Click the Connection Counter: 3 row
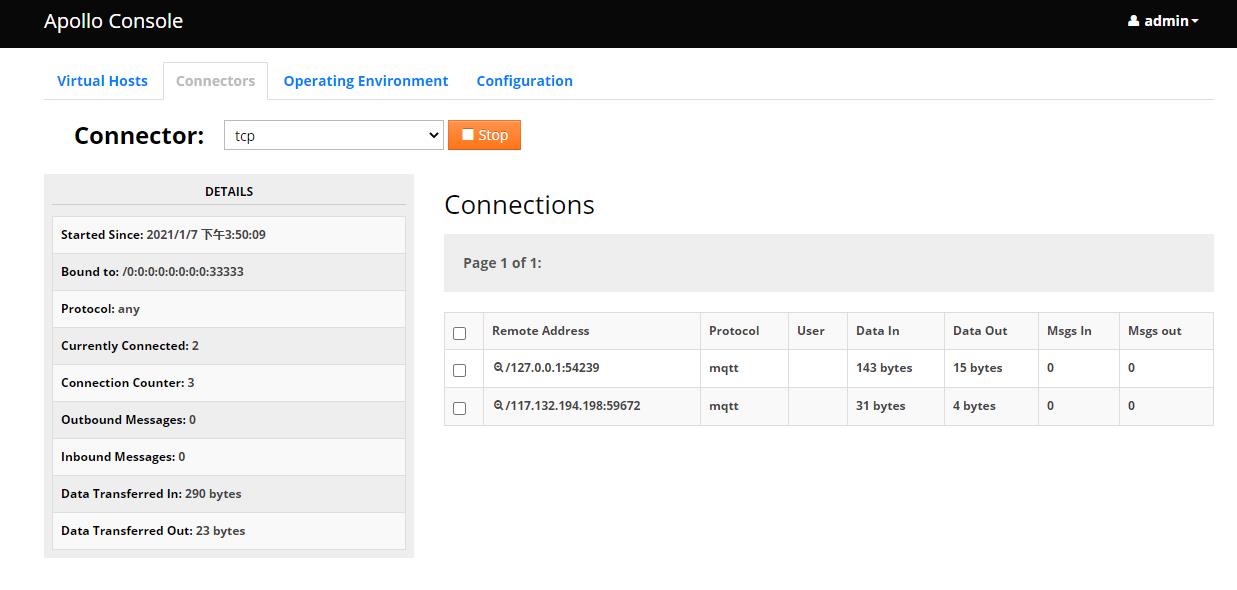 click(229, 383)
